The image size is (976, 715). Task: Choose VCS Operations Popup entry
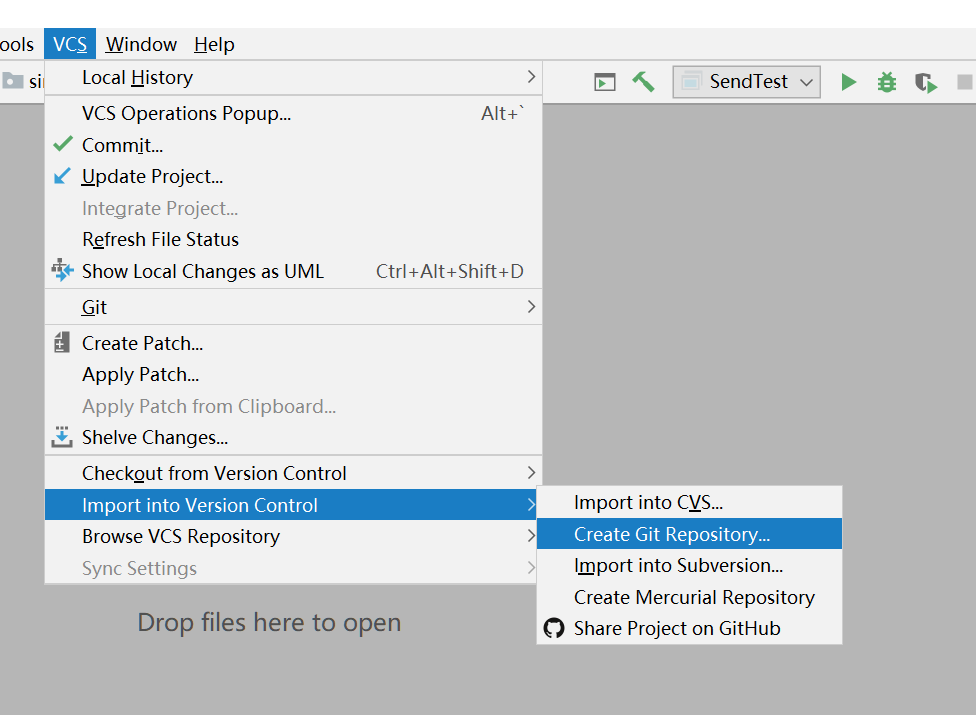293,113
